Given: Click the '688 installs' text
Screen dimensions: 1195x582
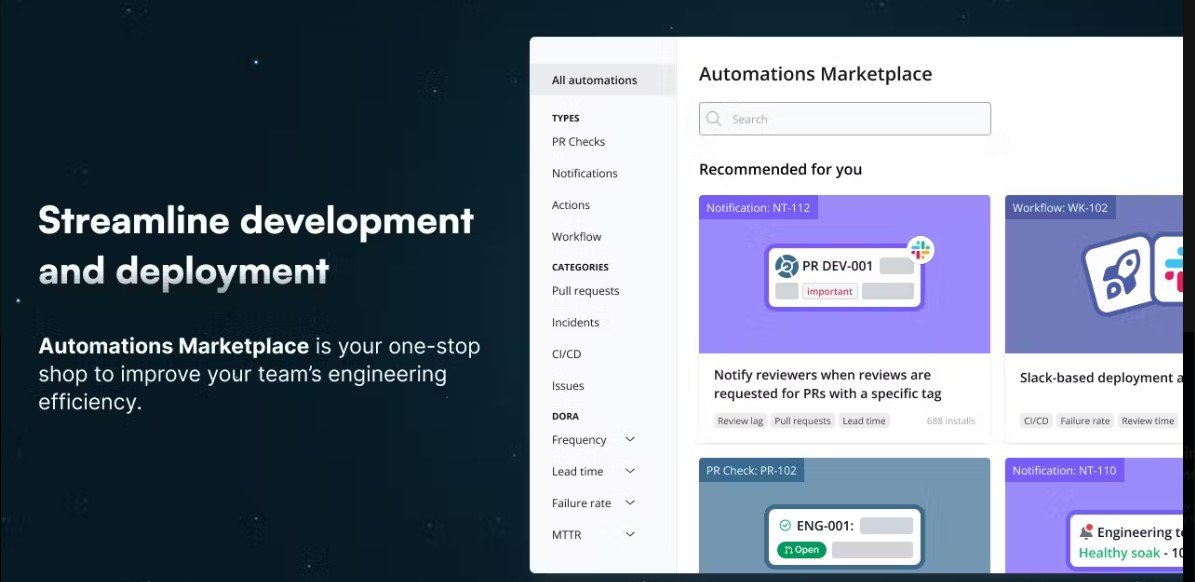Looking at the screenshot, I should click(950, 421).
